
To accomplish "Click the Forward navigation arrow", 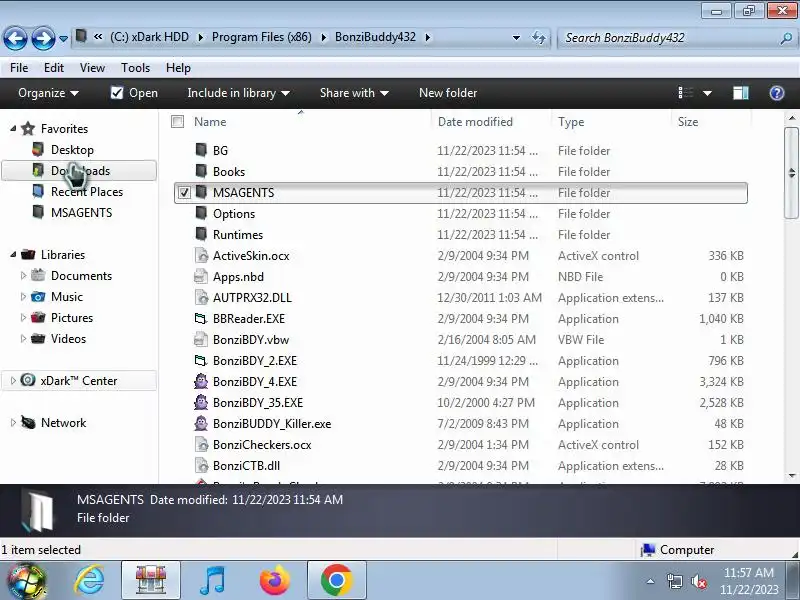I will [43, 38].
